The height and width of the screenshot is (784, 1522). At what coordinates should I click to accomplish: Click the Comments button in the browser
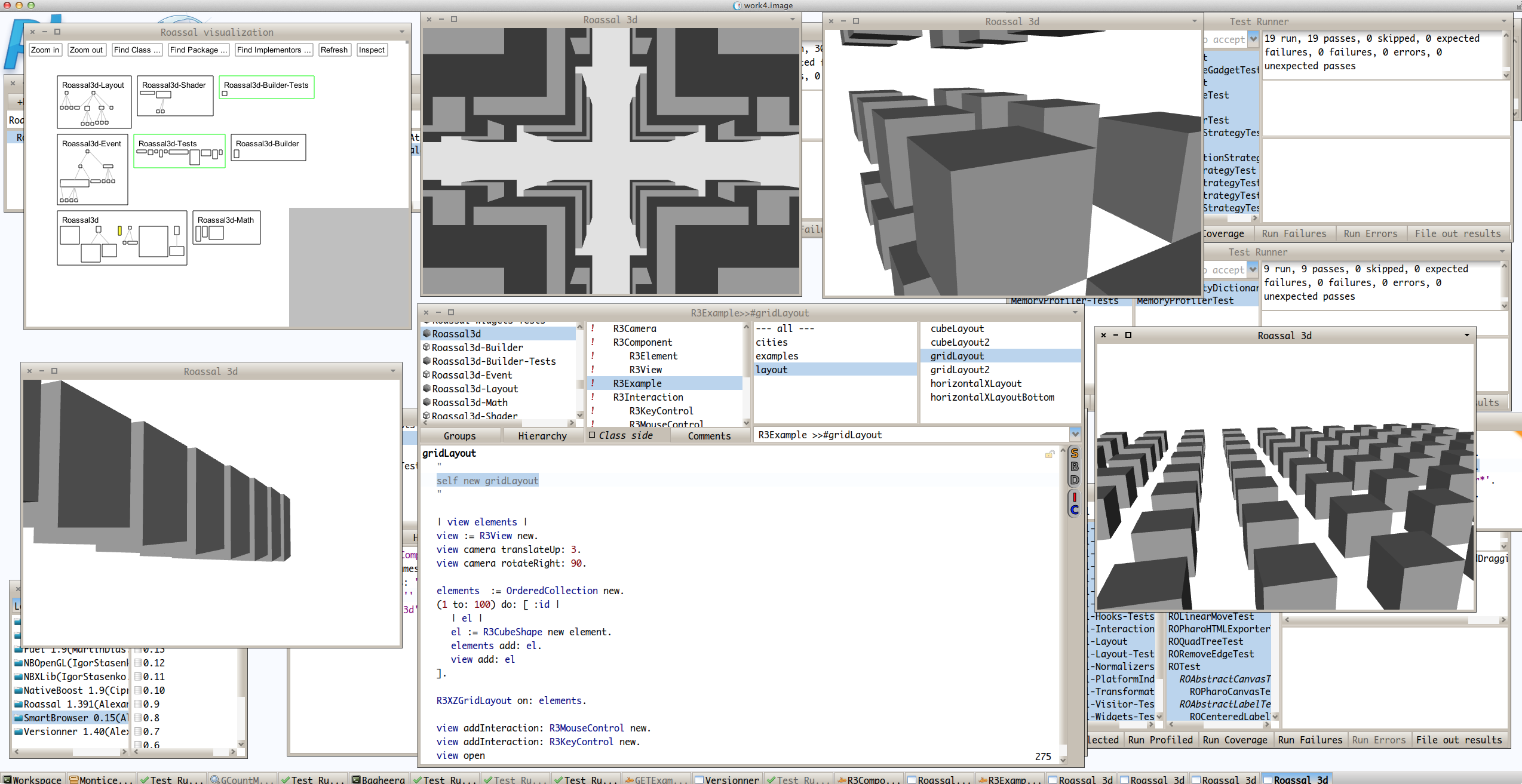pyautogui.click(x=709, y=436)
